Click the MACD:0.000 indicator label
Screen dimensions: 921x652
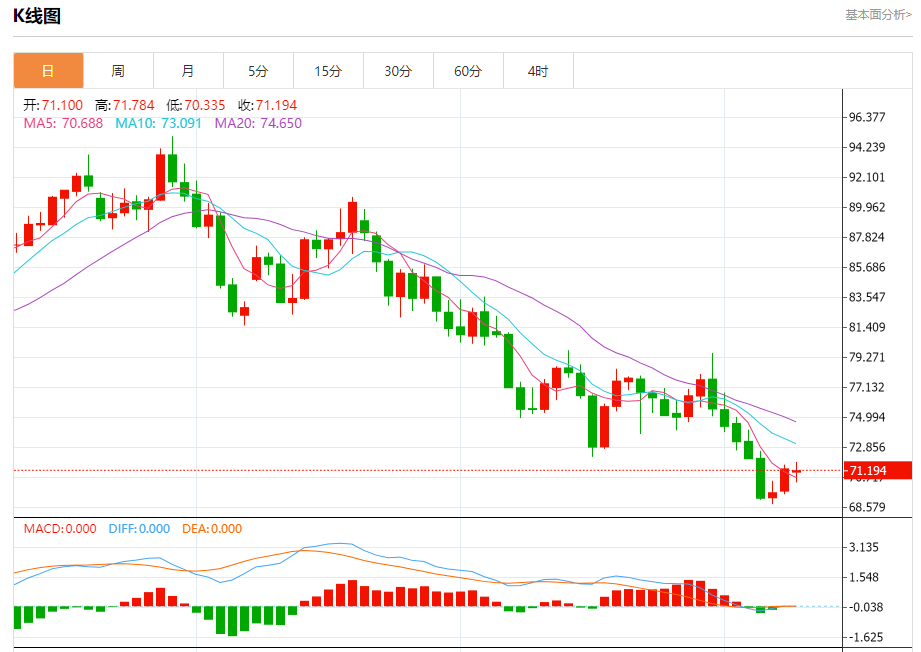coord(60,529)
